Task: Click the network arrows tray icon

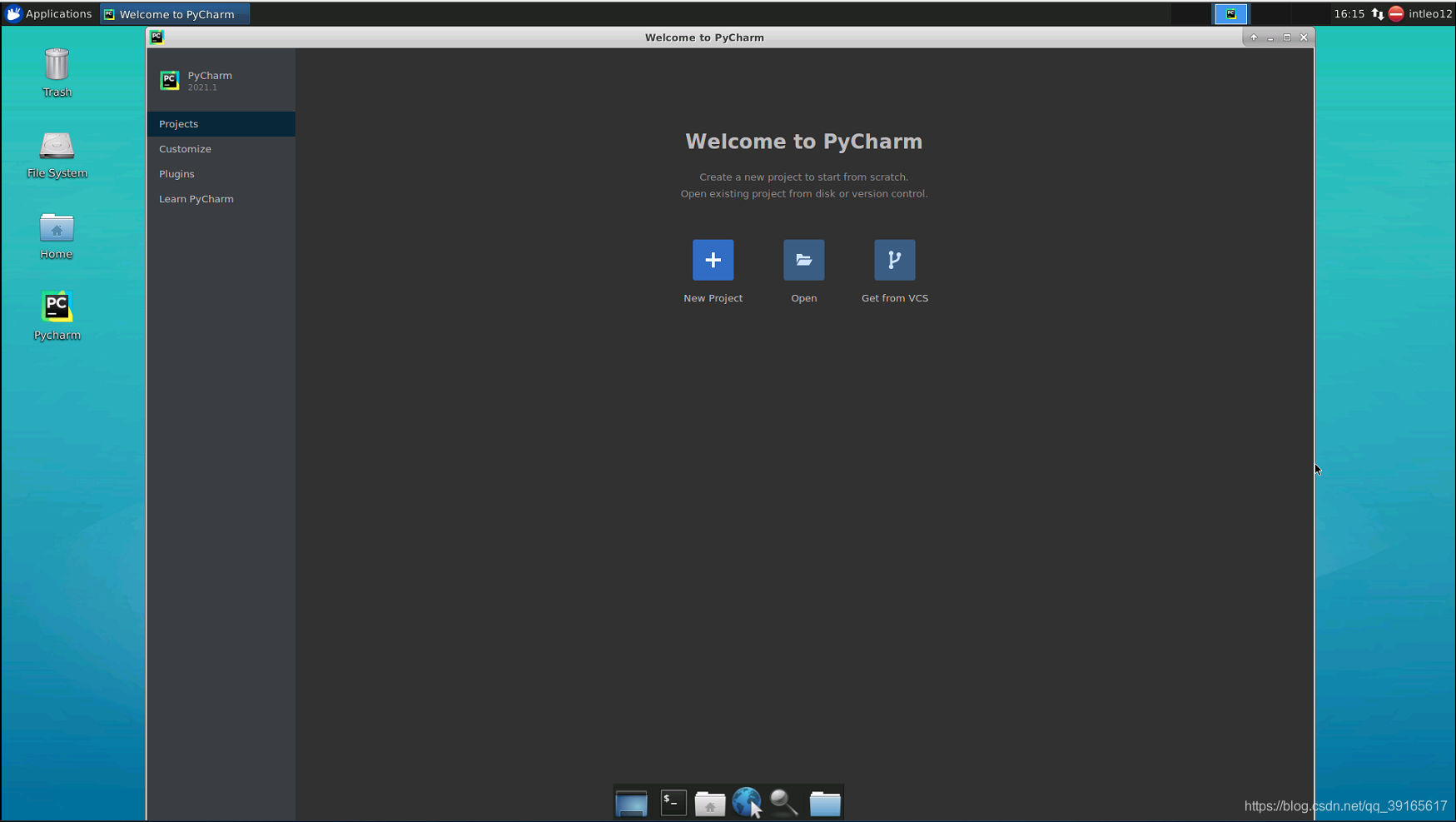Action: point(1377,13)
